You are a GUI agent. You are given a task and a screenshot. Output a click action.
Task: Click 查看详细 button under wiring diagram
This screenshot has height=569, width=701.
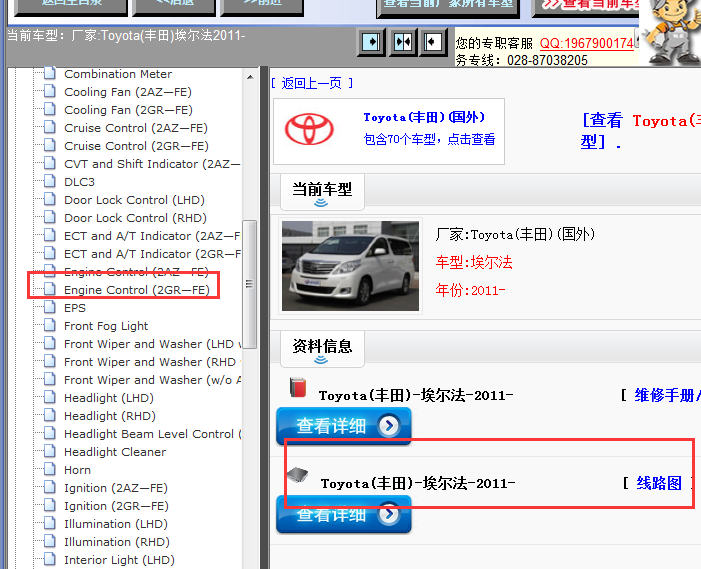click(x=343, y=514)
